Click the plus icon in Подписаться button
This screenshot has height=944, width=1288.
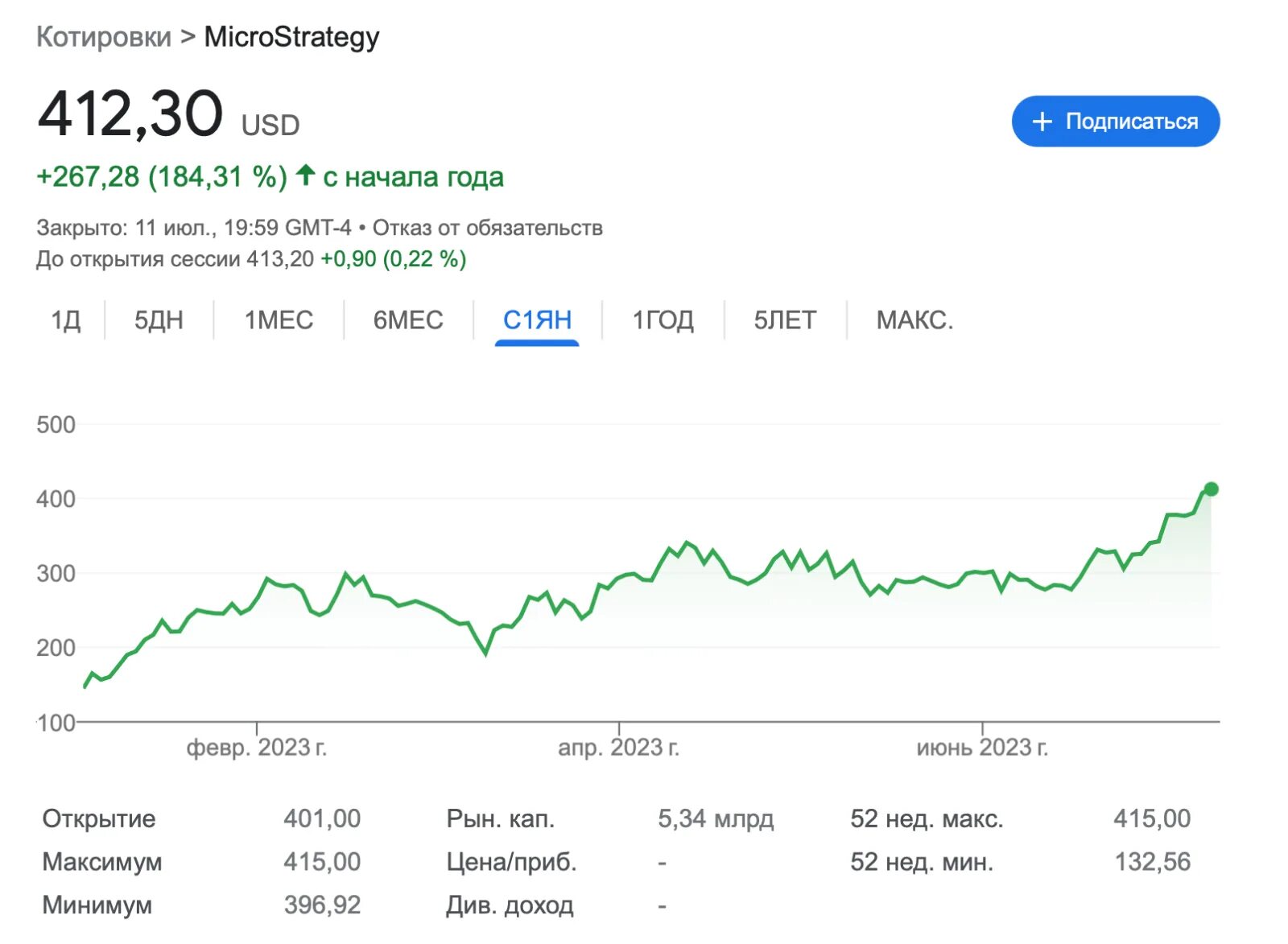tap(1042, 122)
